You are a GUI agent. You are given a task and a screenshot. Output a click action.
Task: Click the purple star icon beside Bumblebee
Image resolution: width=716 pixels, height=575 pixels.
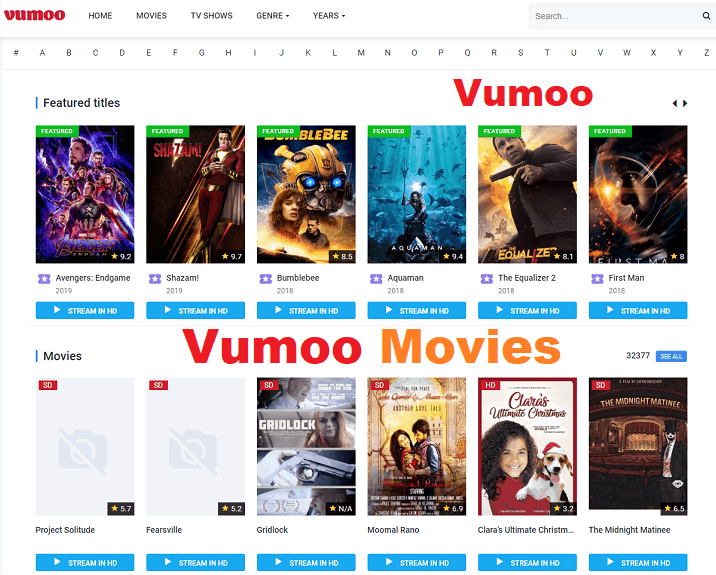coord(265,279)
